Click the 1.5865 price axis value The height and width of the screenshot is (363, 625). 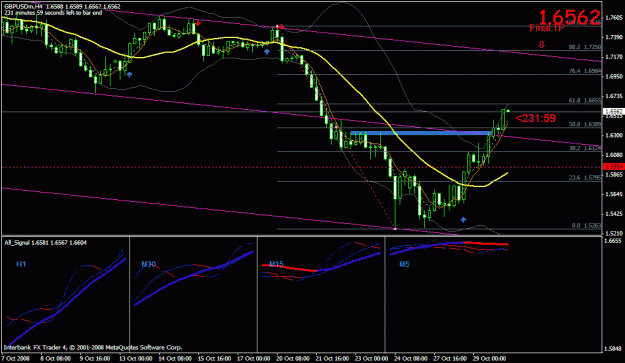[614, 175]
